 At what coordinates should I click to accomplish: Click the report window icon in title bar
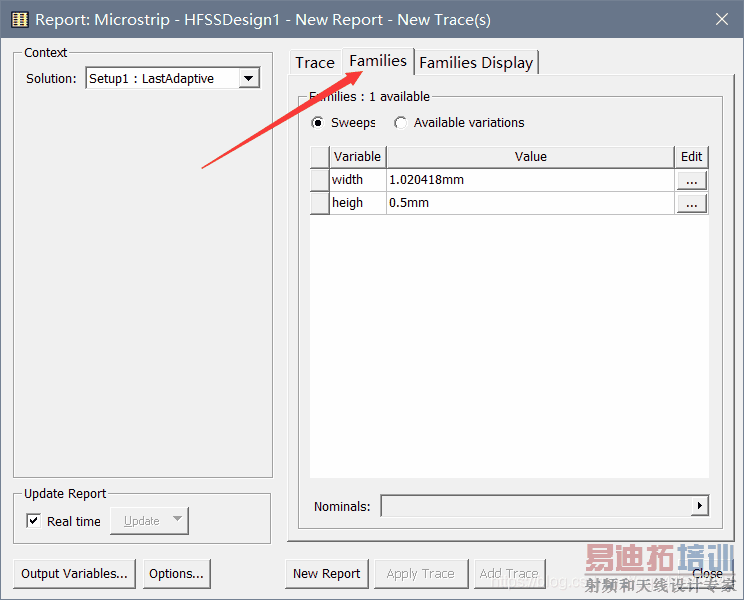coord(19,20)
